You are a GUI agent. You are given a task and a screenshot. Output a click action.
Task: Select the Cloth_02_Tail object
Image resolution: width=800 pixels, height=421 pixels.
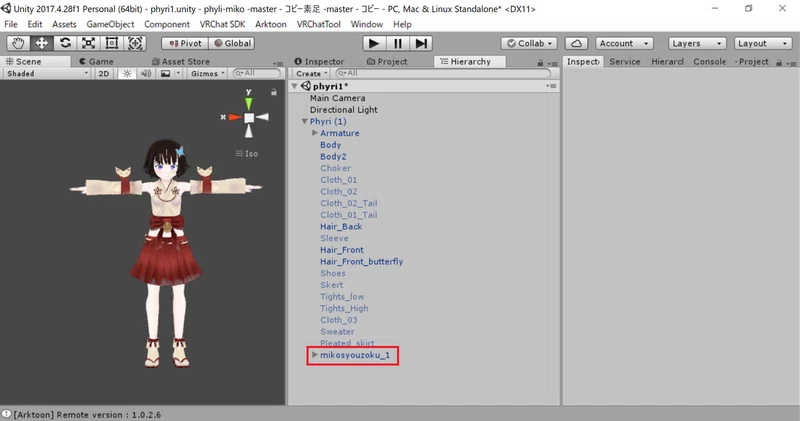348,203
